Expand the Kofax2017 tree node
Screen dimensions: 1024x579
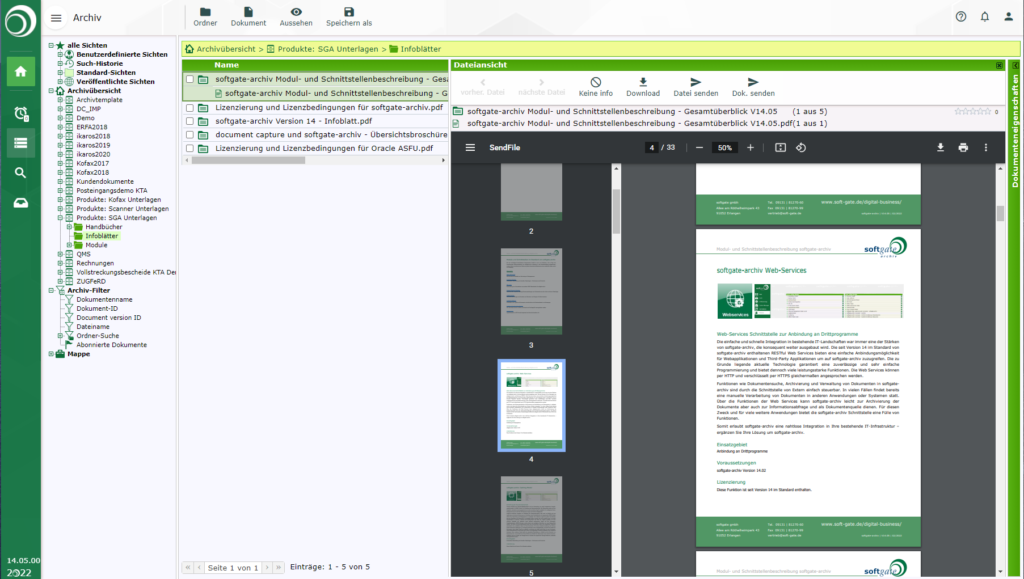[x=60, y=163]
